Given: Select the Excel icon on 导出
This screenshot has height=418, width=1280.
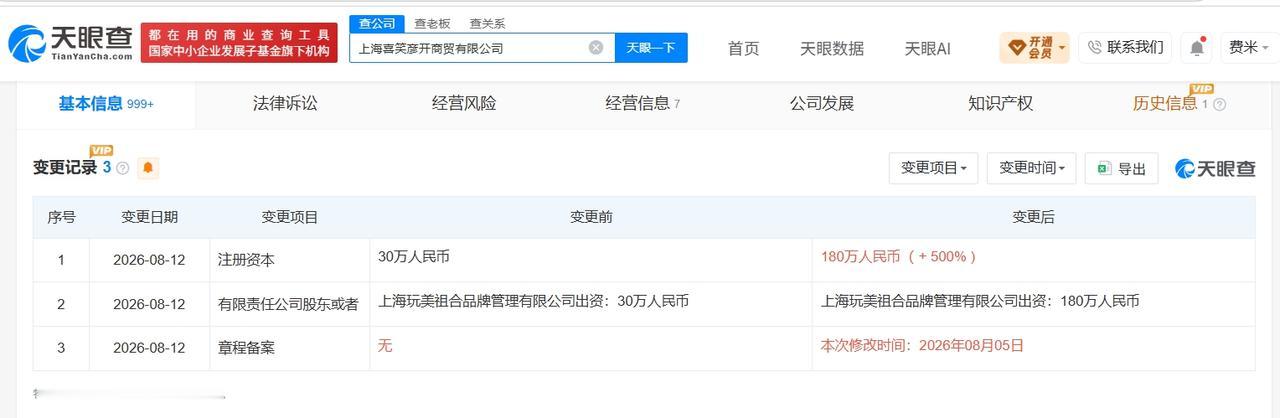Looking at the screenshot, I should [1104, 168].
